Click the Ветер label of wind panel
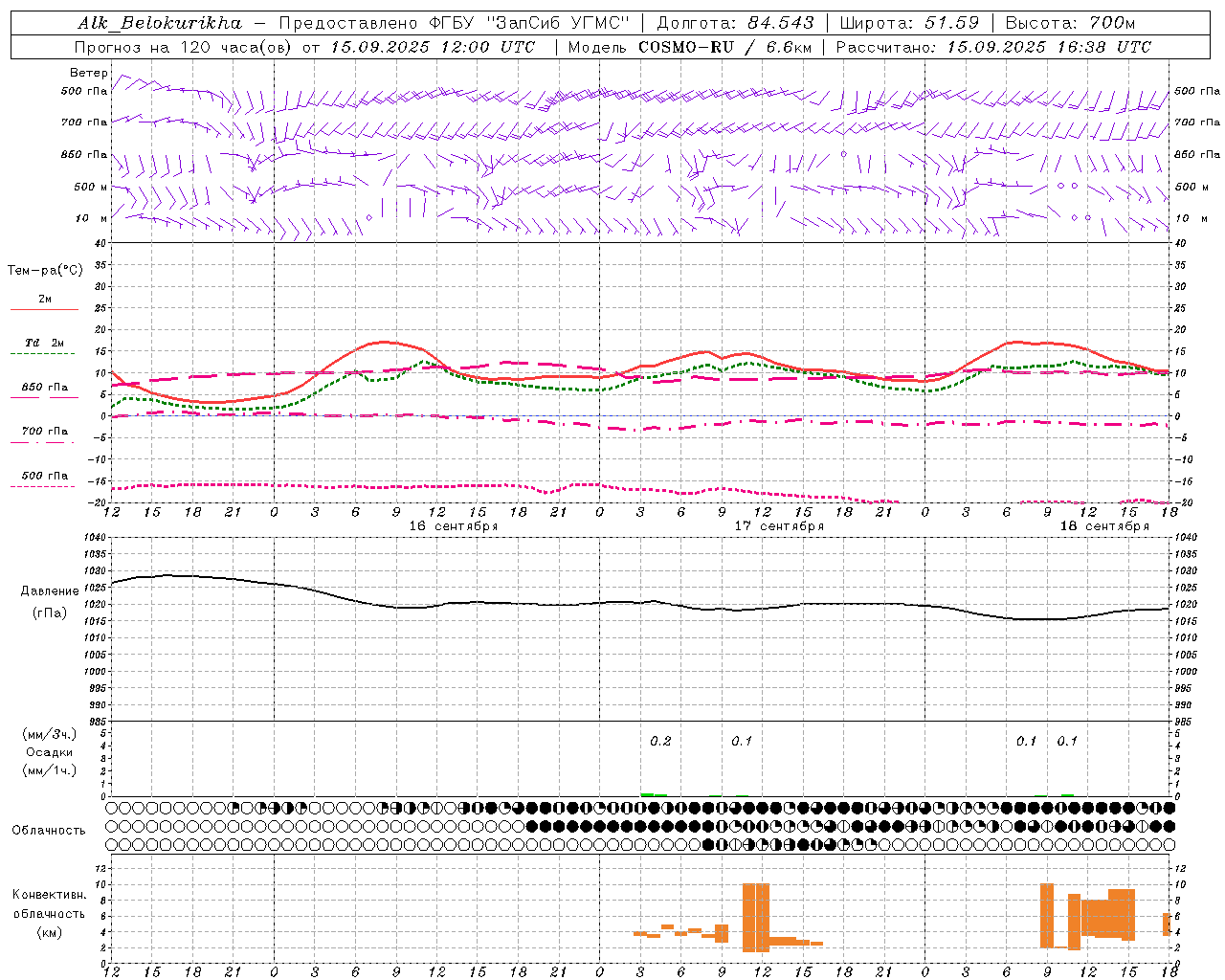This screenshot has width=1225, height=980. coord(88,73)
